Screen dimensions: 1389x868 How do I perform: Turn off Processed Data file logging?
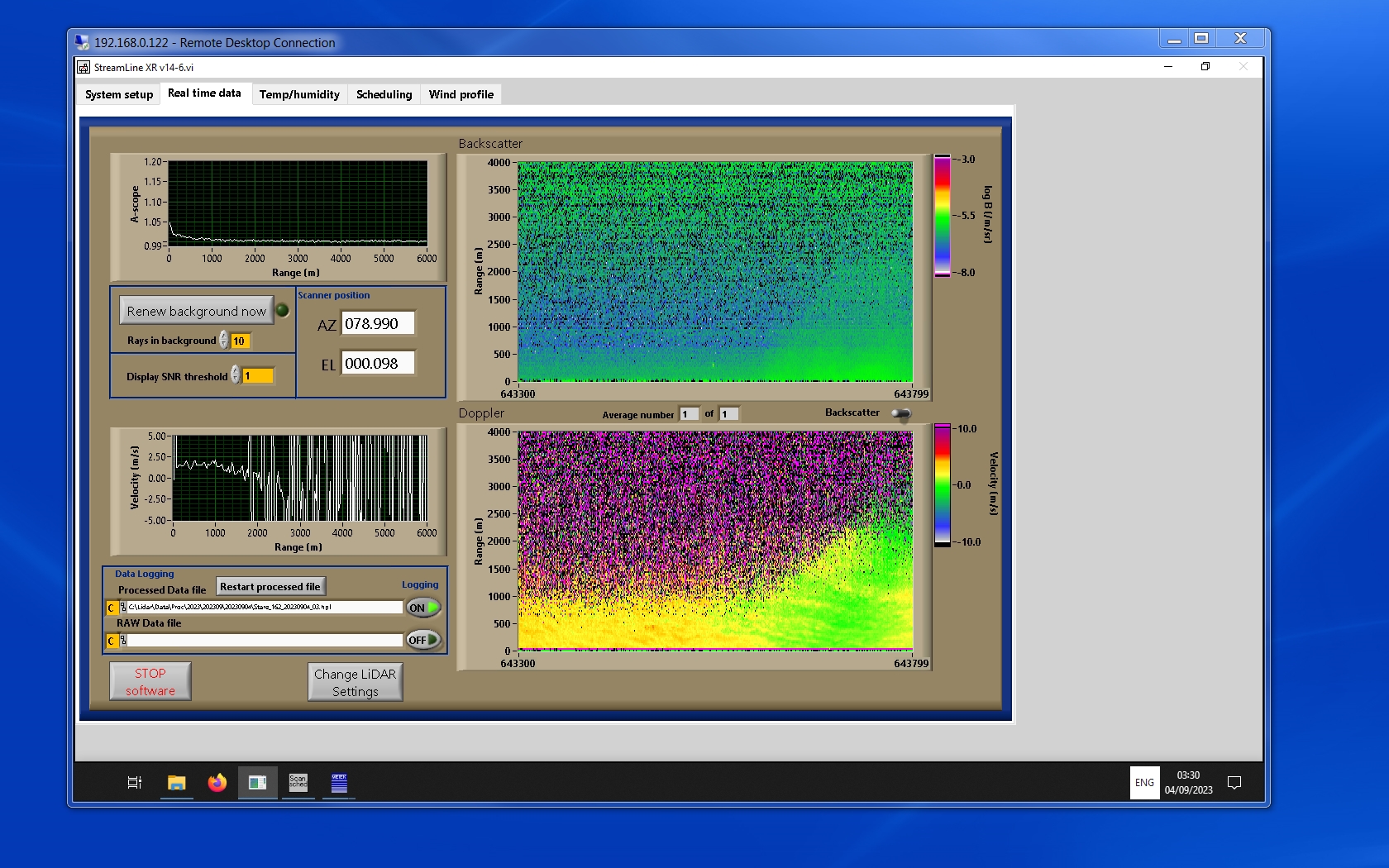point(422,608)
